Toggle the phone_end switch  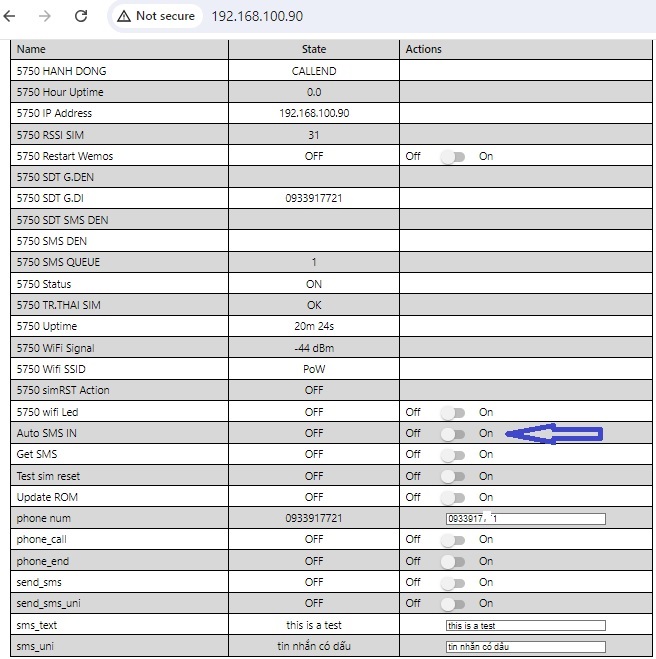[x=452, y=561]
